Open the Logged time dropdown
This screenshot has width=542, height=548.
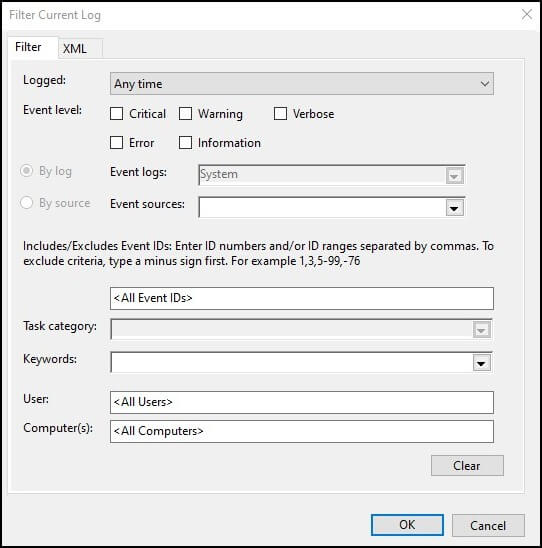pos(302,84)
